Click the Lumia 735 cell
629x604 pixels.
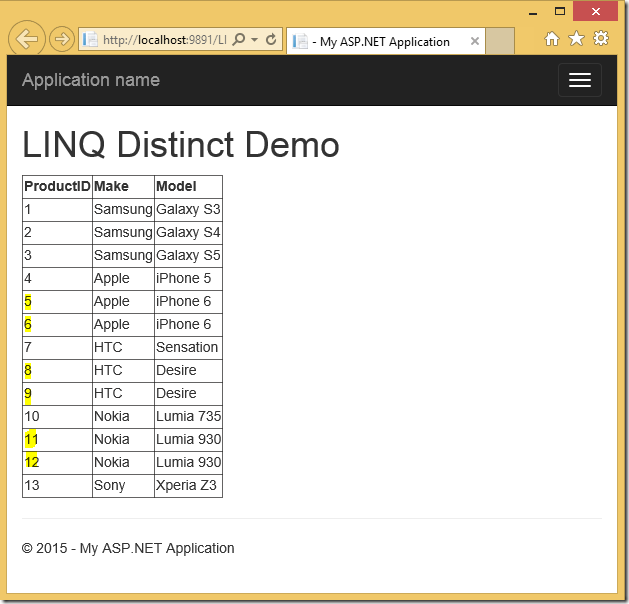pyautogui.click(x=188, y=416)
